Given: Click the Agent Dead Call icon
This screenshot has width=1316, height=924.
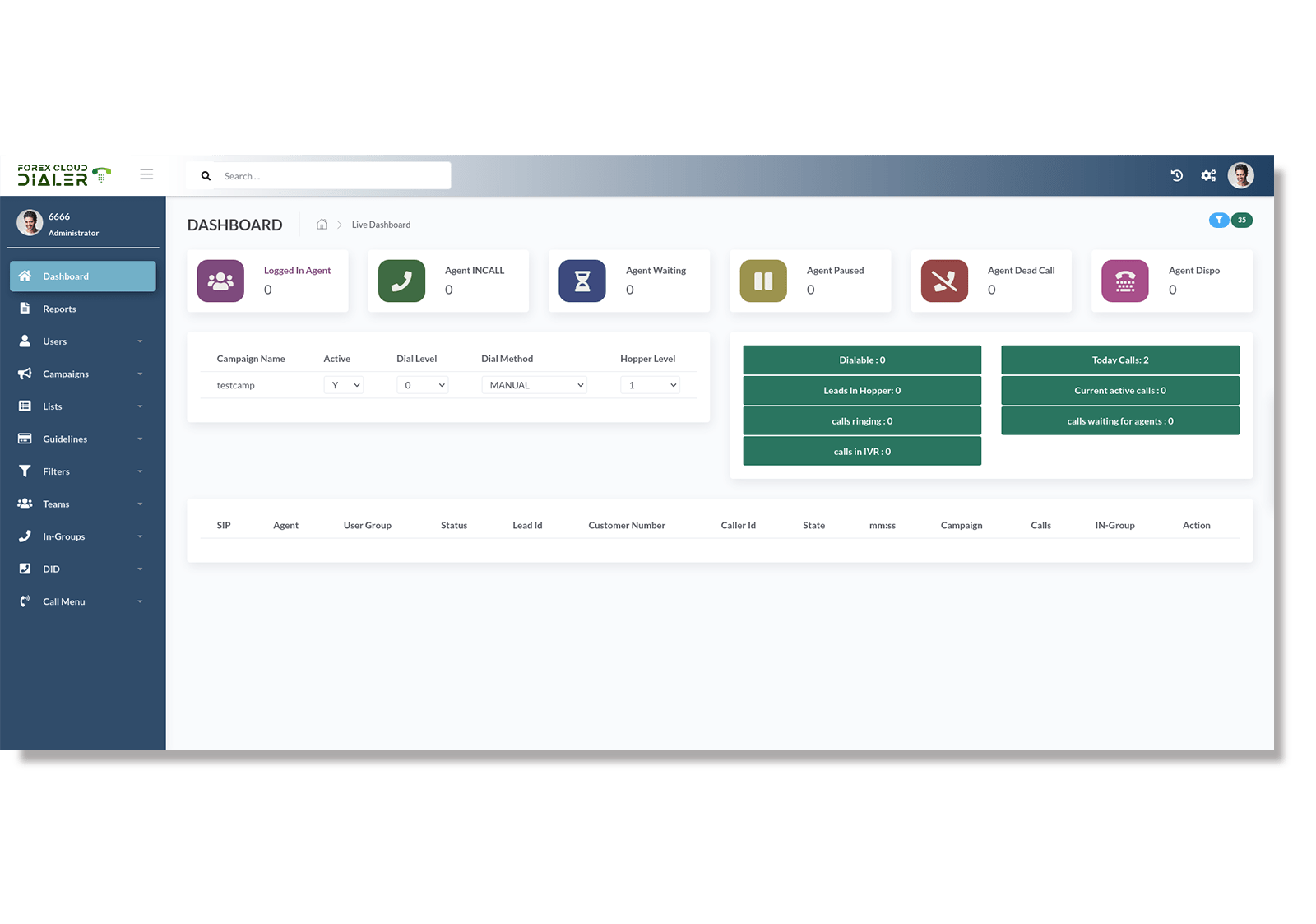Looking at the screenshot, I should click(x=943, y=281).
